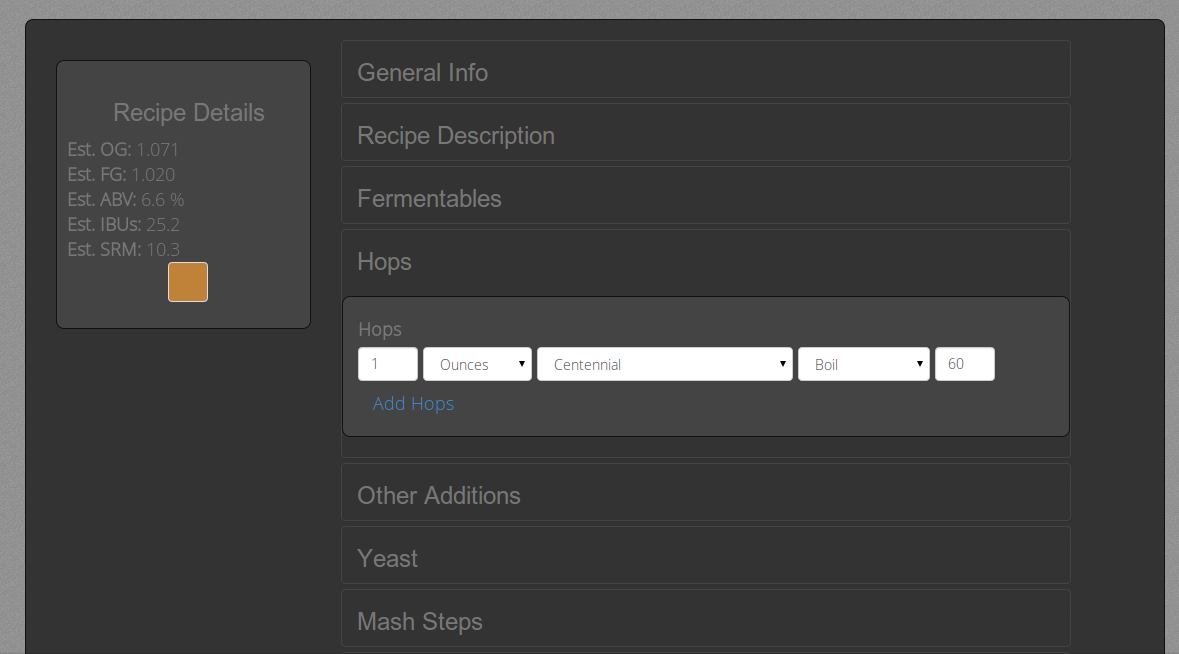1179x654 pixels.
Task: Open the Ounces unit dropdown
Action: click(477, 363)
